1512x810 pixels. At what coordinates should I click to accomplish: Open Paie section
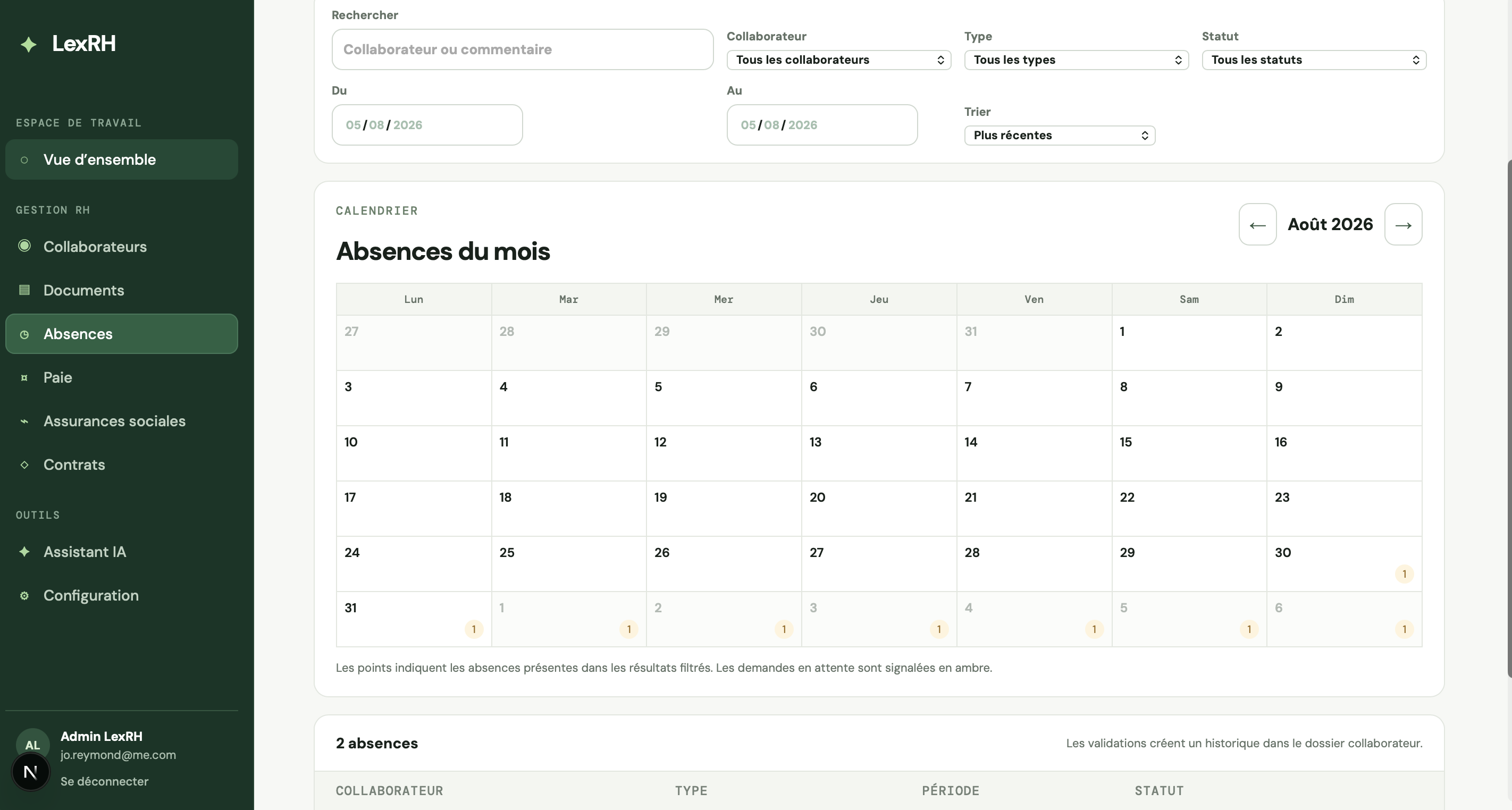(122, 377)
